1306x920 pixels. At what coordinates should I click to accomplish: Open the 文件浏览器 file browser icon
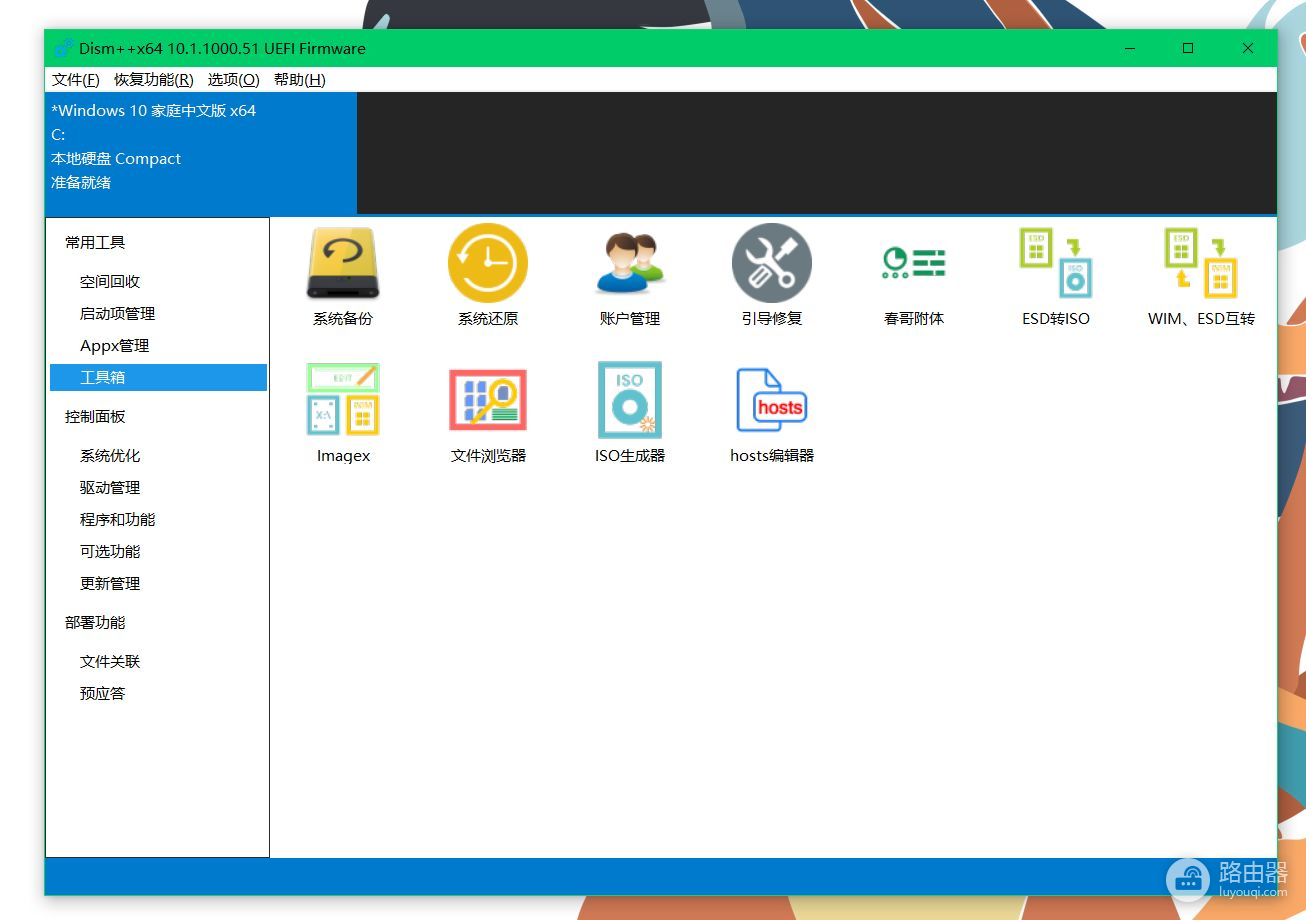[488, 400]
